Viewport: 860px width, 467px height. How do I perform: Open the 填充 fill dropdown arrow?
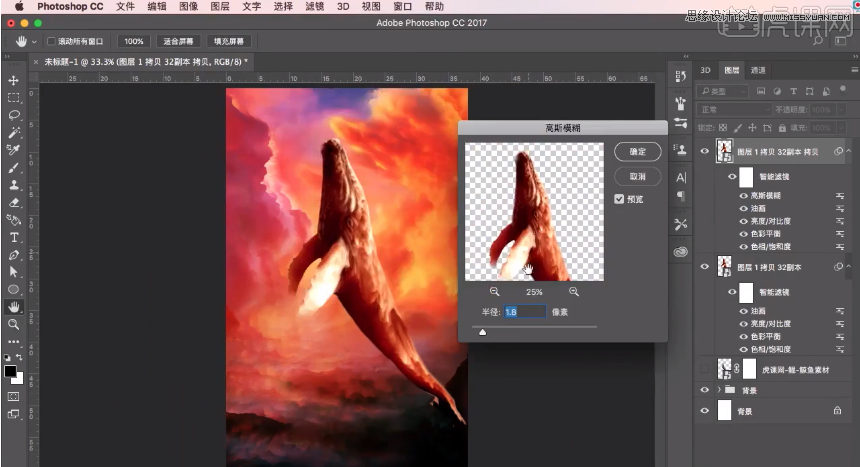point(841,128)
